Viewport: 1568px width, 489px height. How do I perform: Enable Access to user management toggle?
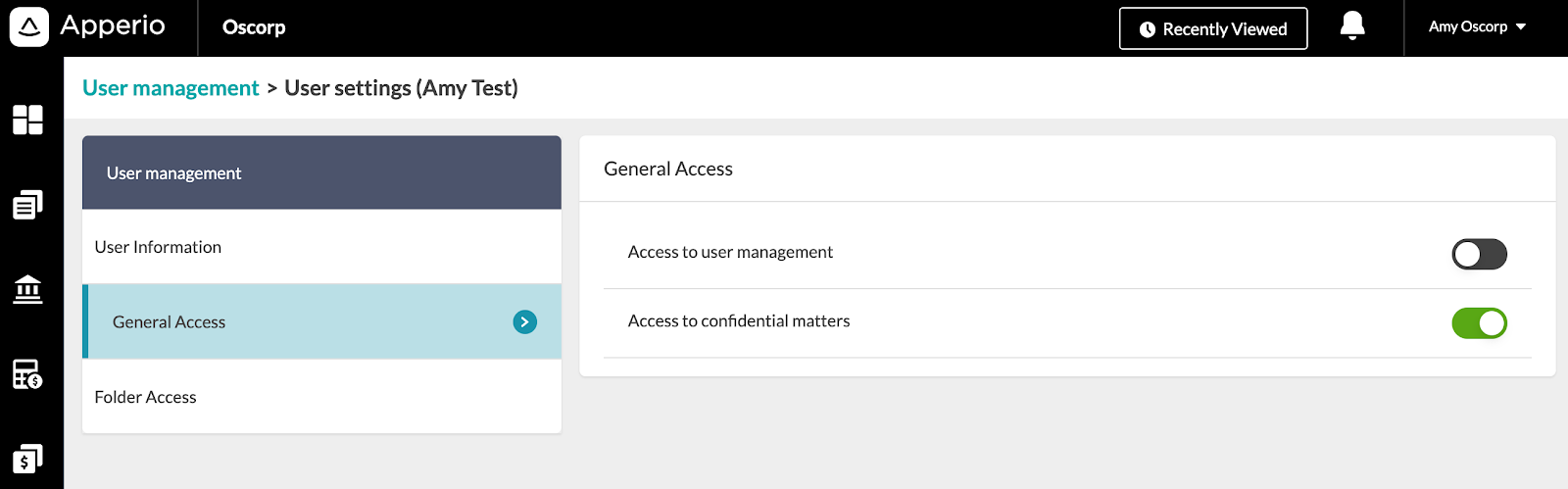[1479, 255]
